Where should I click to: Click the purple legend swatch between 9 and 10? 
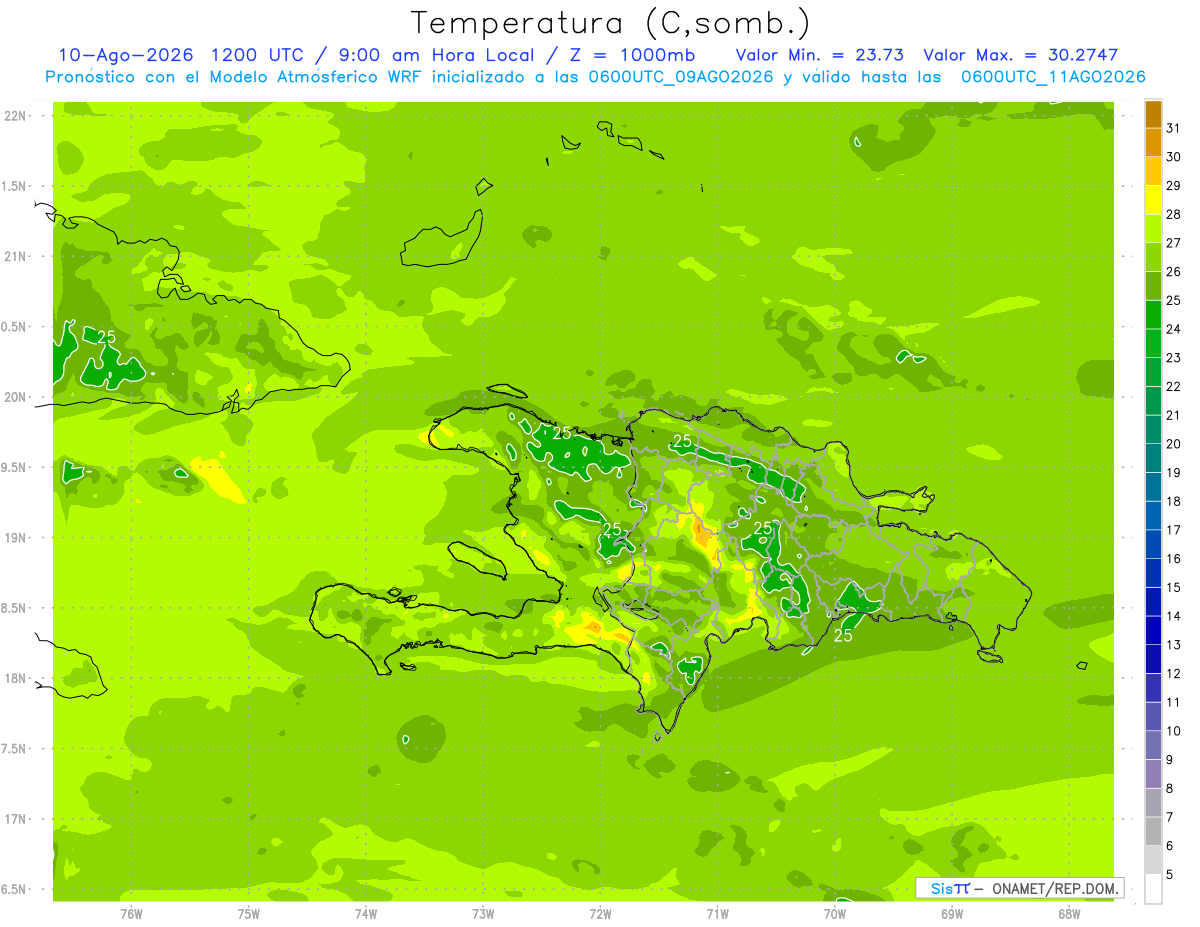tap(1153, 745)
